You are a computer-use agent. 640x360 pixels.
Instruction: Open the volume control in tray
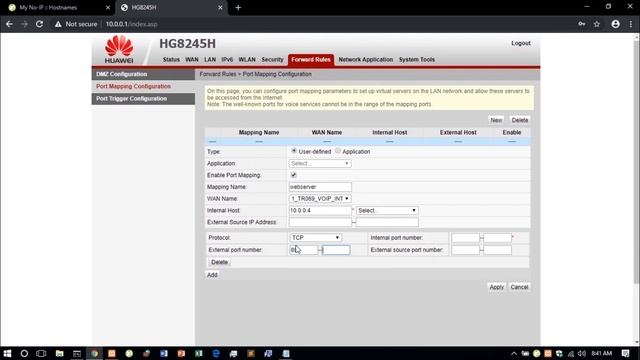click(582, 353)
